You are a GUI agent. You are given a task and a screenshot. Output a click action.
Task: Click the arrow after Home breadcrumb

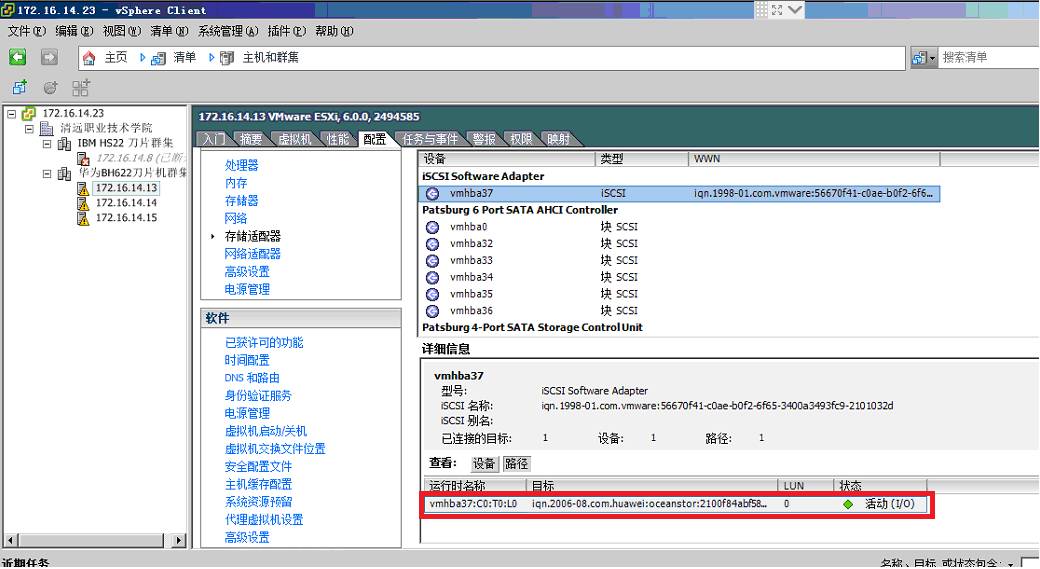143,58
